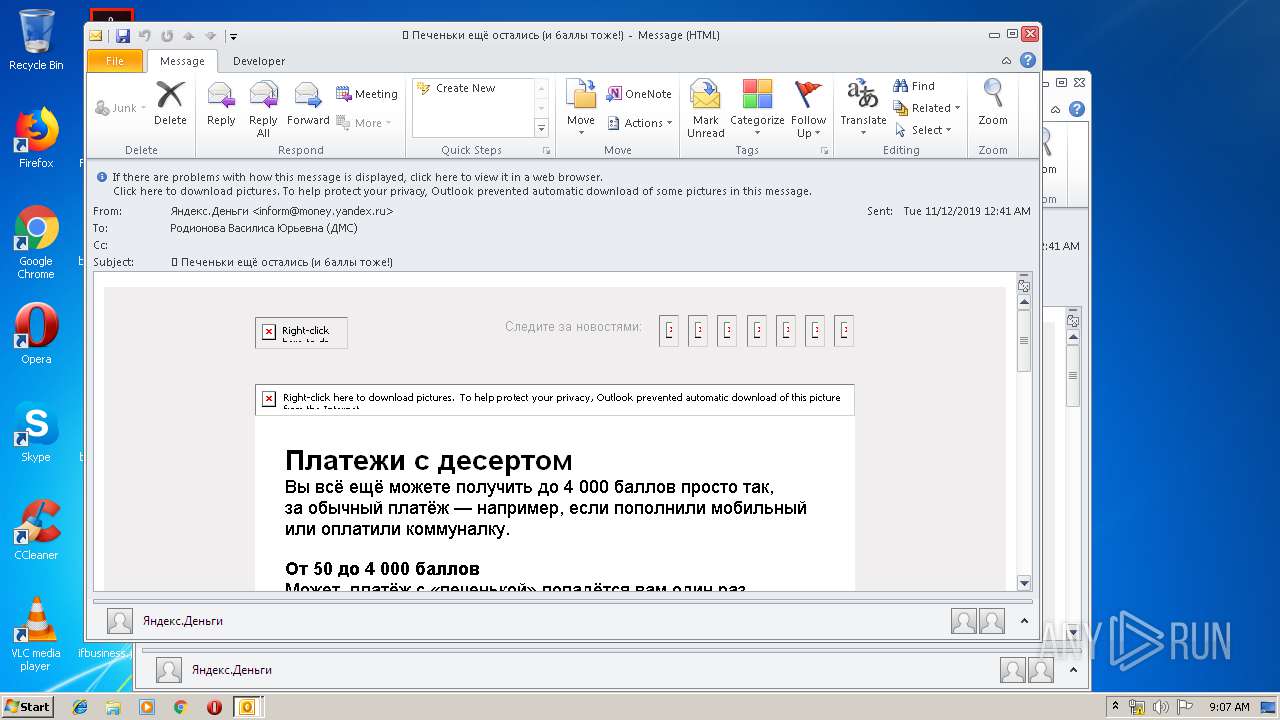Screen dimensions: 1280x720
Task: Click the download pictures info line
Action: point(462,191)
